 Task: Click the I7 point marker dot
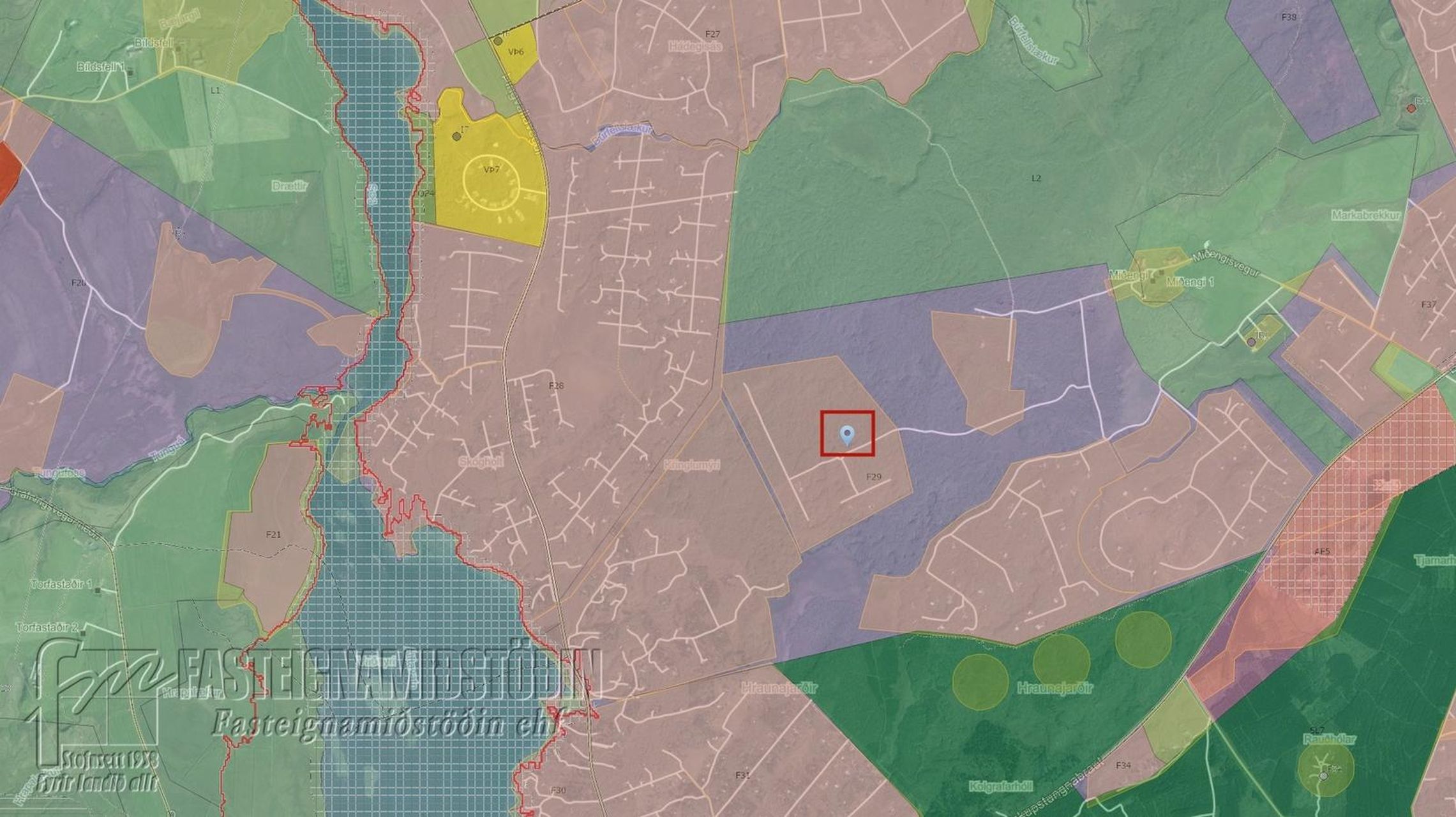[x=456, y=136]
